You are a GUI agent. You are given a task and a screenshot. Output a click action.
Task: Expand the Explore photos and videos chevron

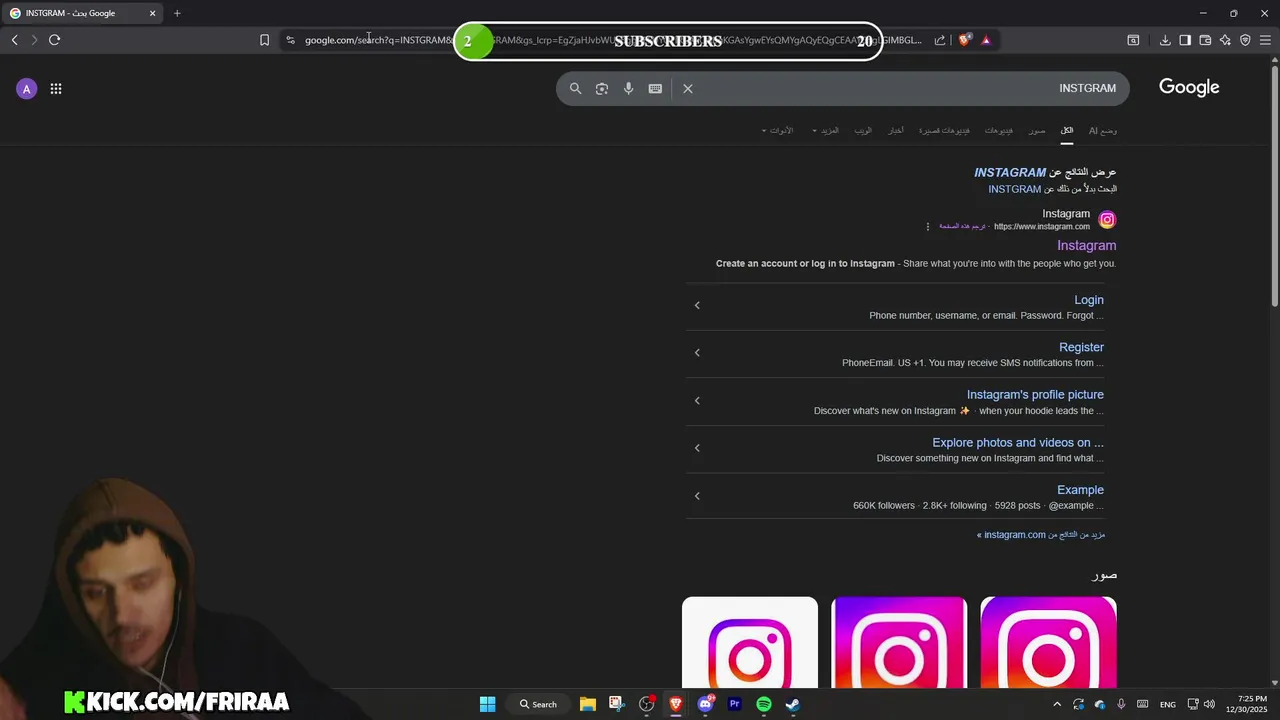697,447
